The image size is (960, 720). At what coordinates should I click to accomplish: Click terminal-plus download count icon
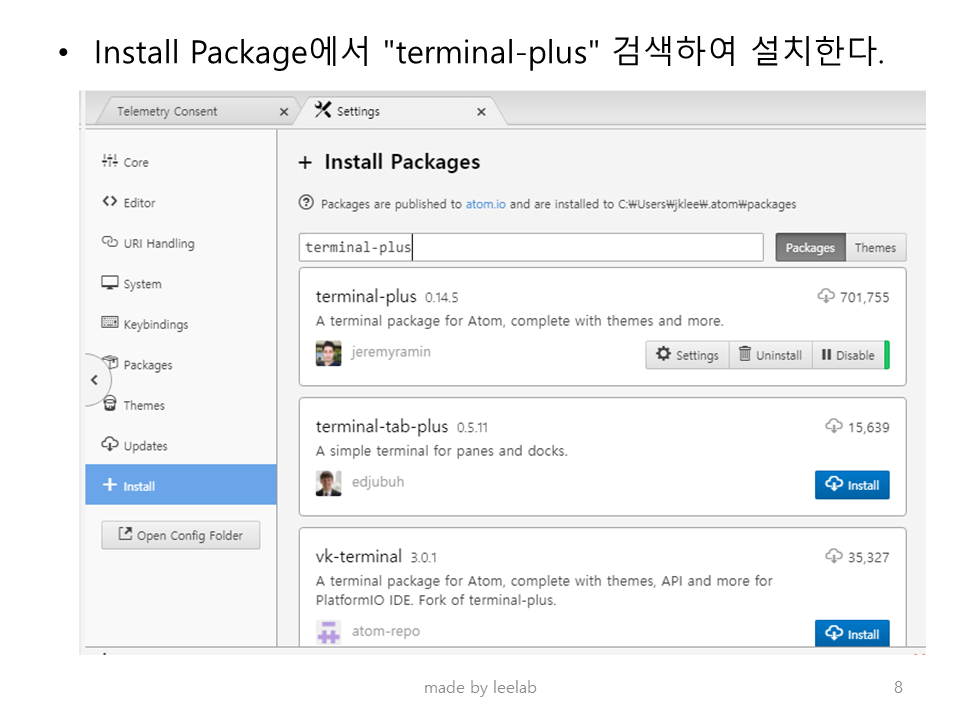[826, 296]
